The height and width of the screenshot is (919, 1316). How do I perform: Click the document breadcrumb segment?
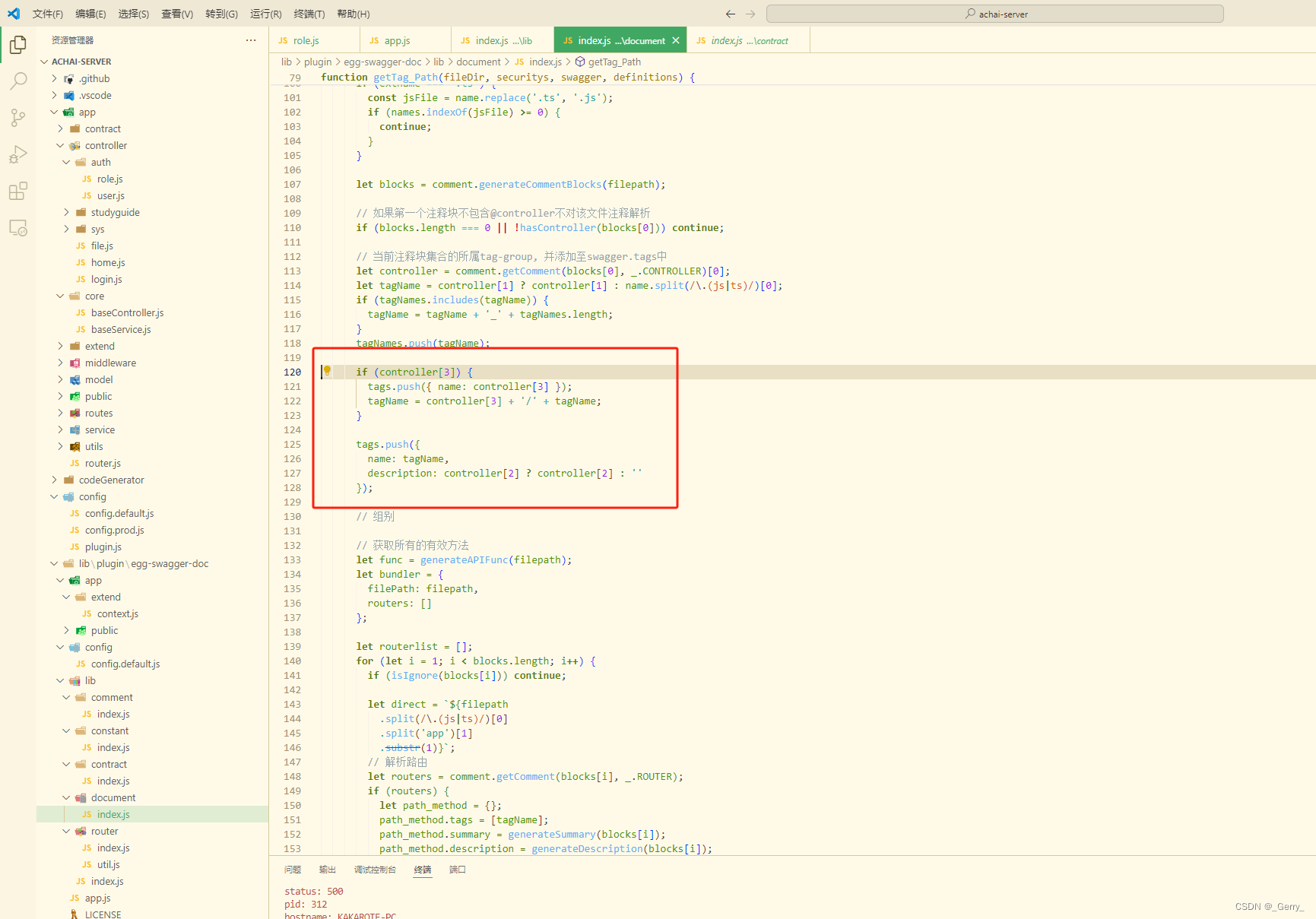[x=478, y=62]
